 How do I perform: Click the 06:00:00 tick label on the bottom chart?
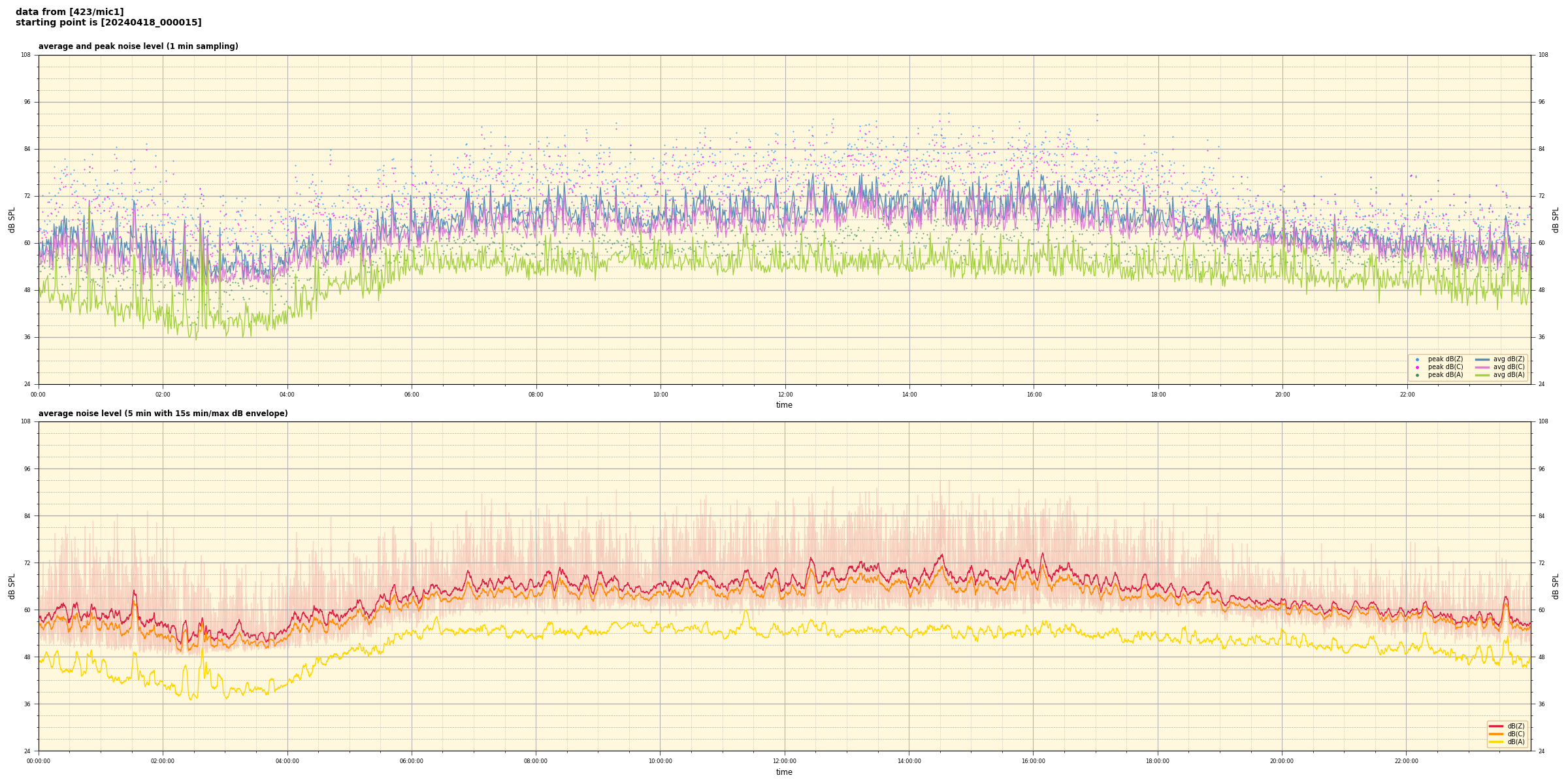[x=412, y=761]
